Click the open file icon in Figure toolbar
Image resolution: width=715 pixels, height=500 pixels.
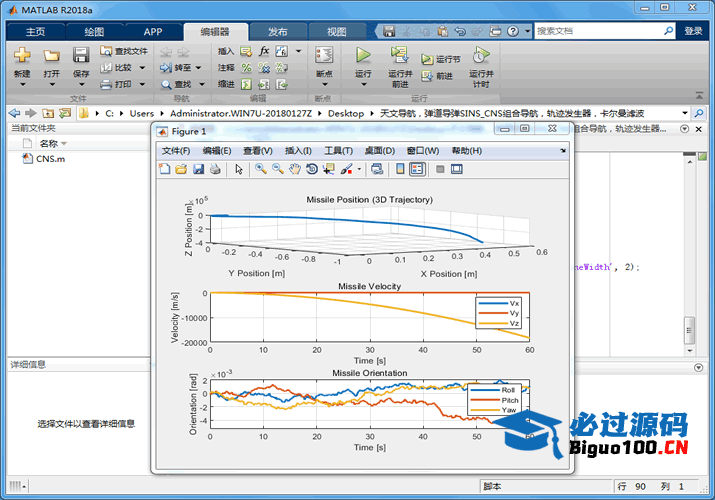[181, 169]
